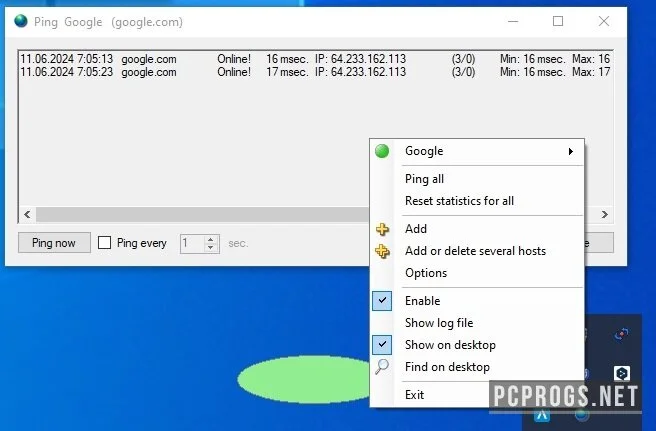The height and width of the screenshot is (431, 656).
Task: Close the Ping Google window
Action: [x=604, y=21]
